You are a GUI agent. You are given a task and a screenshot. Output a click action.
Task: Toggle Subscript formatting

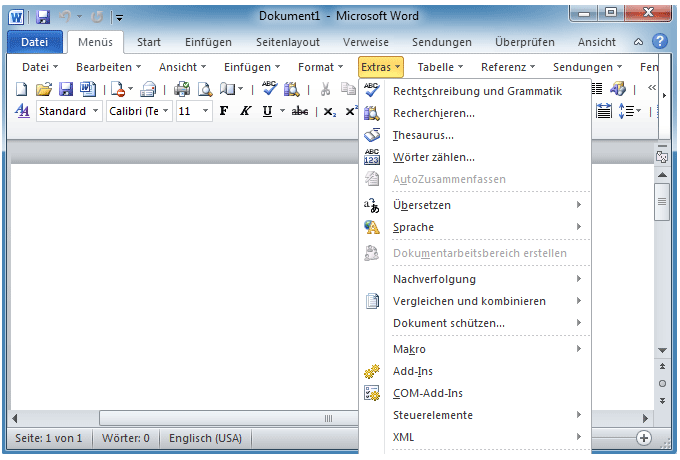(x=330, y=112)
